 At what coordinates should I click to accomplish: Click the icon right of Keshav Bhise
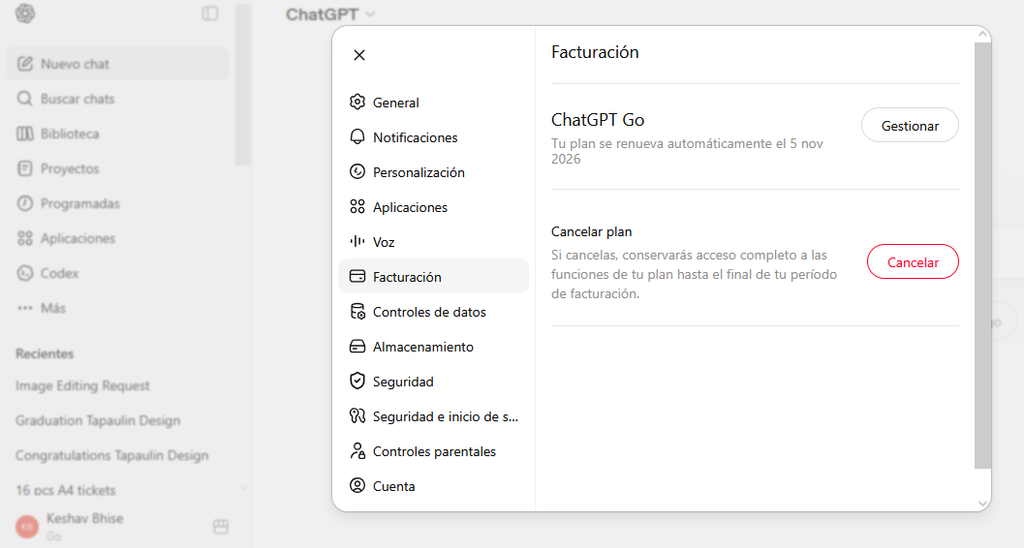coord(221,526)
